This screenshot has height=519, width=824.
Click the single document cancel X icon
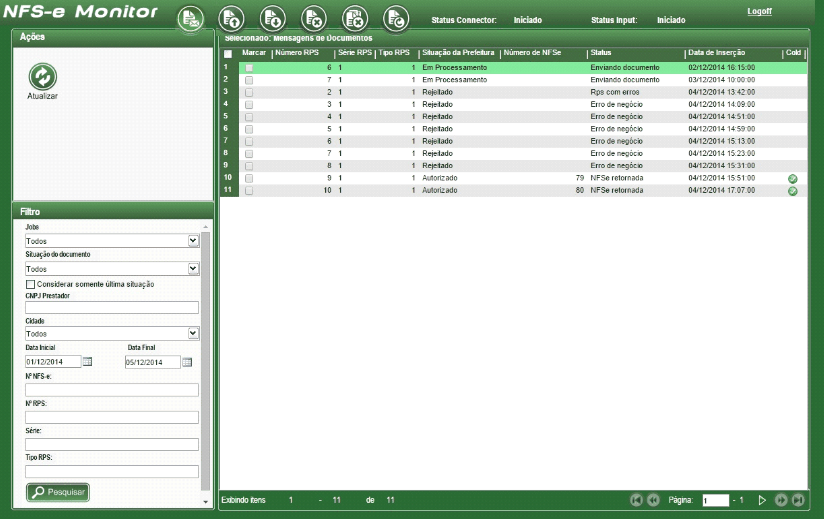pos(314,19)
